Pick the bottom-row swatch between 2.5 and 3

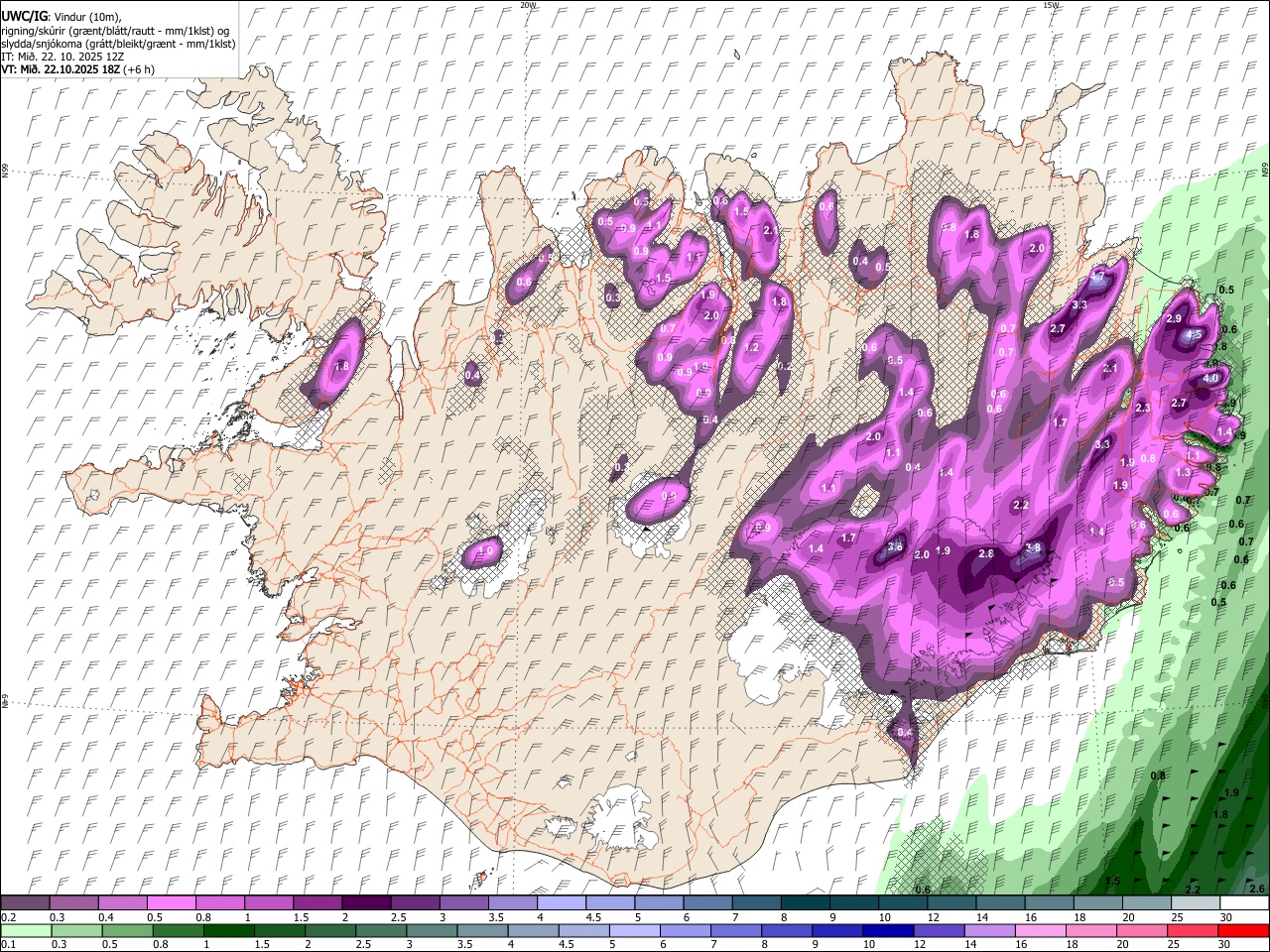point(380,931)
